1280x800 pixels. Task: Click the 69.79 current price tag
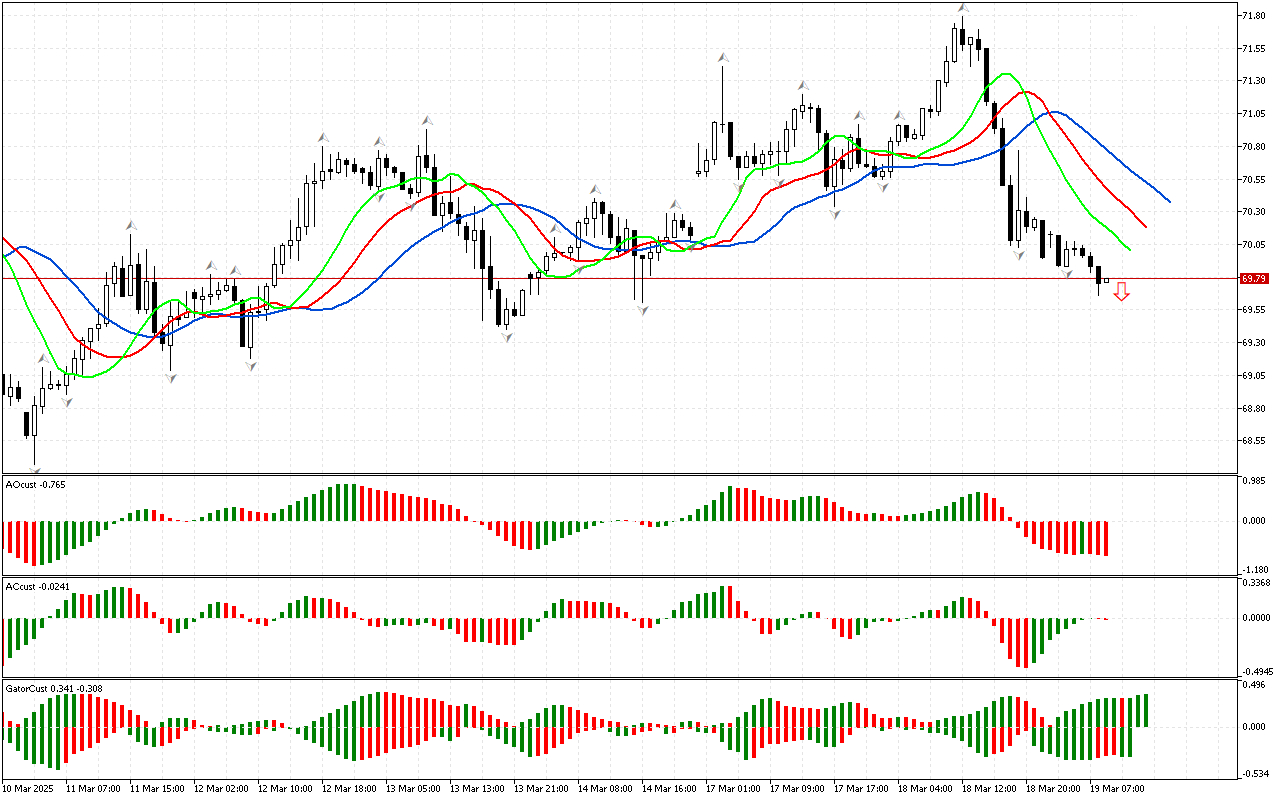point(1253,279)
